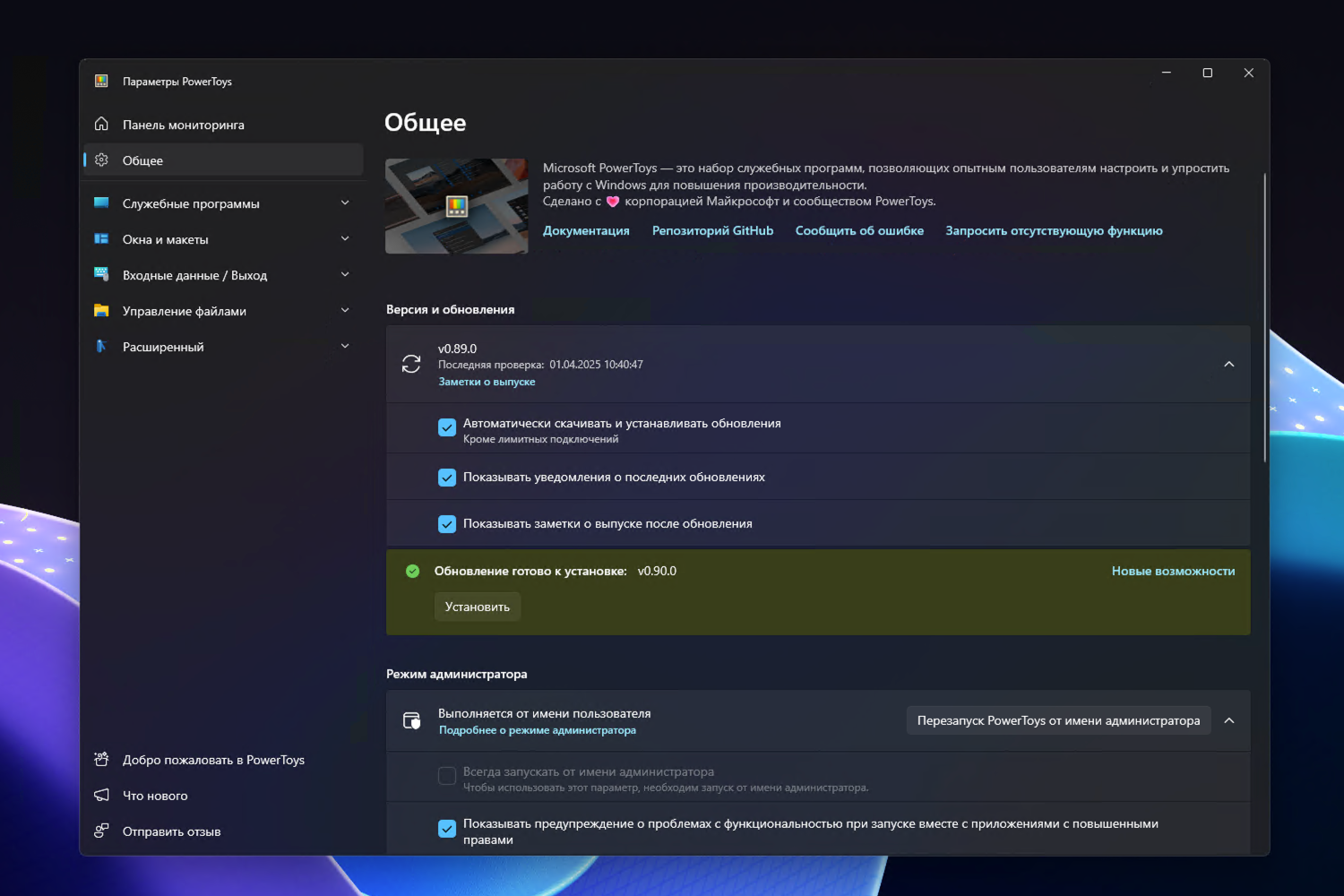1344x896 pixels.
Task: Open the Документация link
Action: pos(586,230)
